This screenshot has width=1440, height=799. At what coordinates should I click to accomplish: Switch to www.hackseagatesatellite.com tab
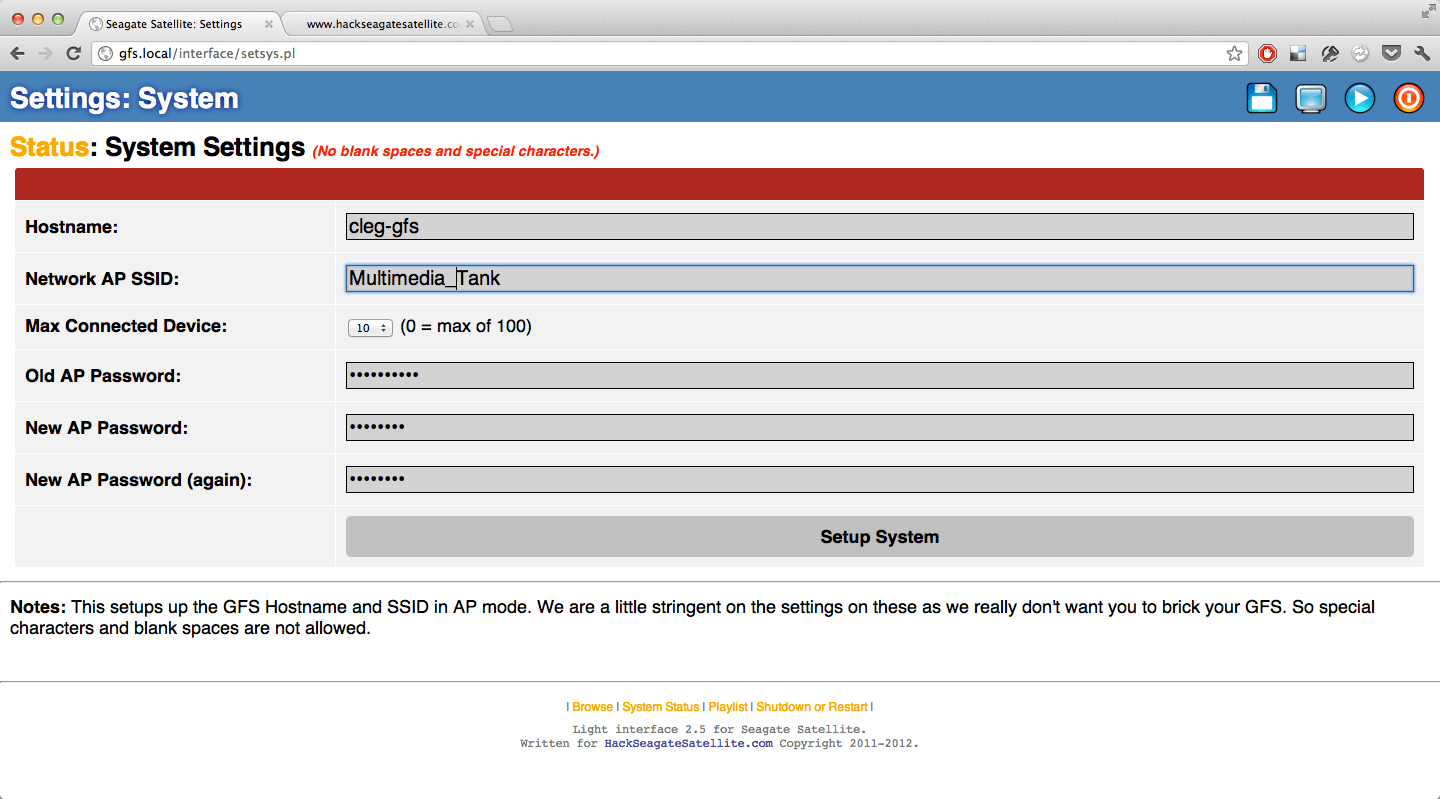coord(382,24)
